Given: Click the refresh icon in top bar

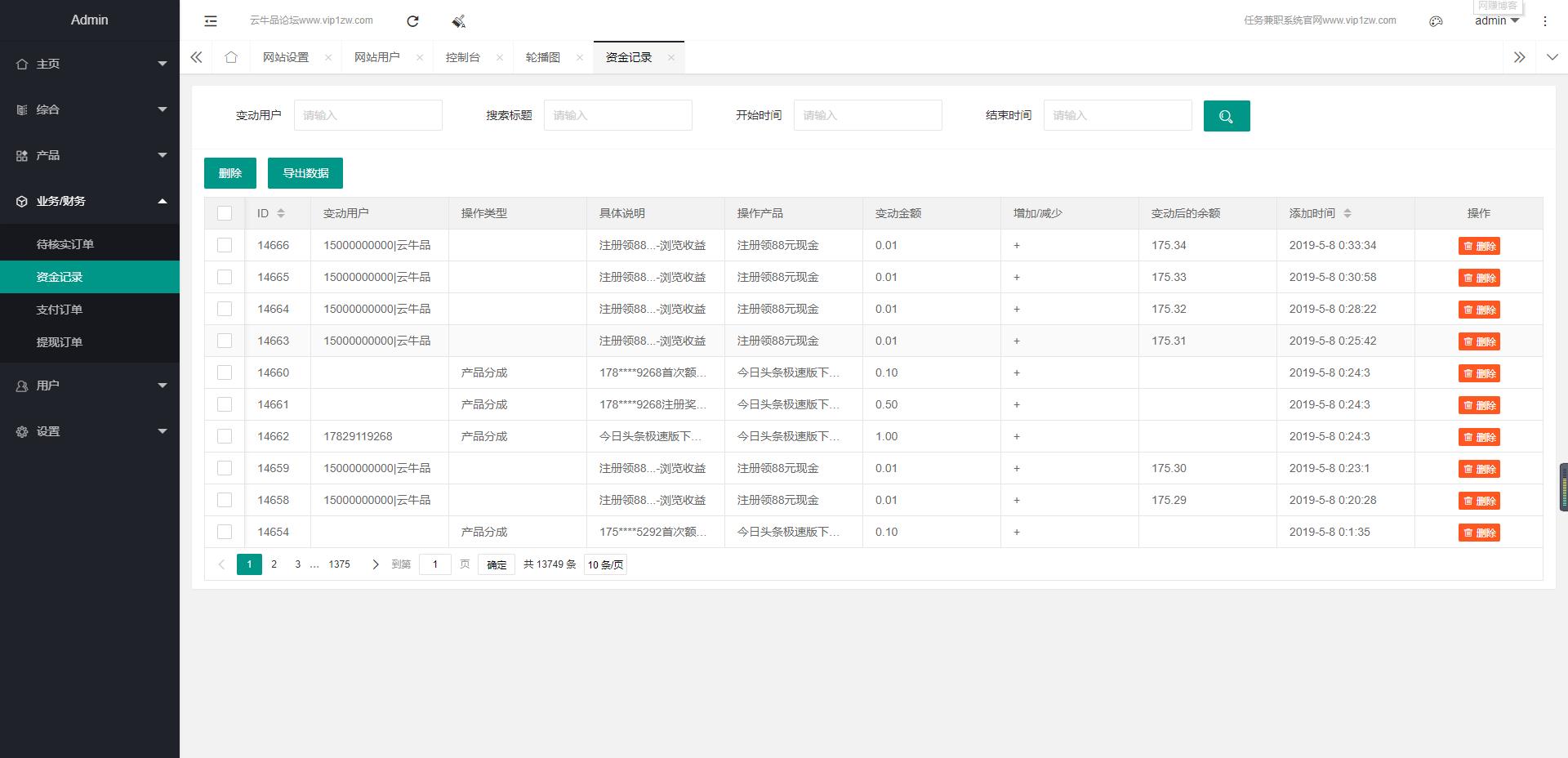Looking at the screenshot, I should (412, 21).
